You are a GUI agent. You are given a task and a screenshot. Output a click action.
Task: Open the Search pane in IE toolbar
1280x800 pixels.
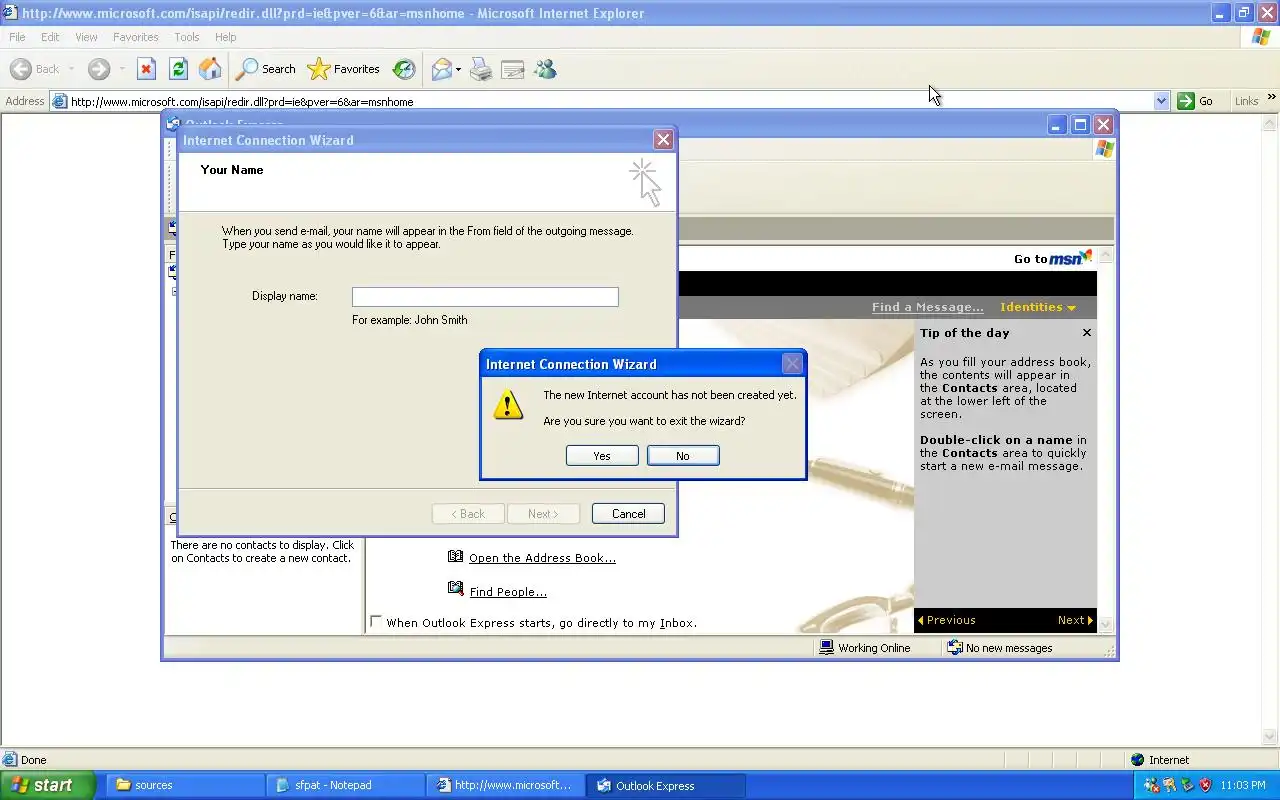point(266,69)
